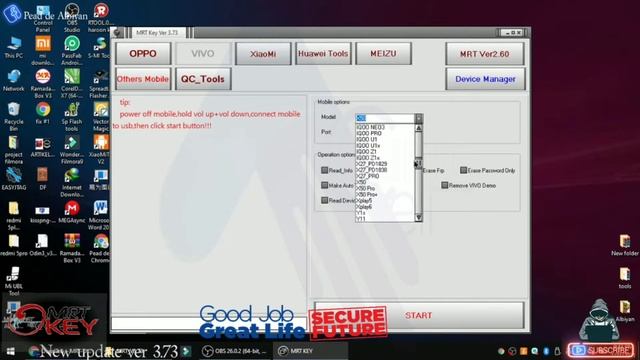Switch to the OPPO section

click(143, 53)
